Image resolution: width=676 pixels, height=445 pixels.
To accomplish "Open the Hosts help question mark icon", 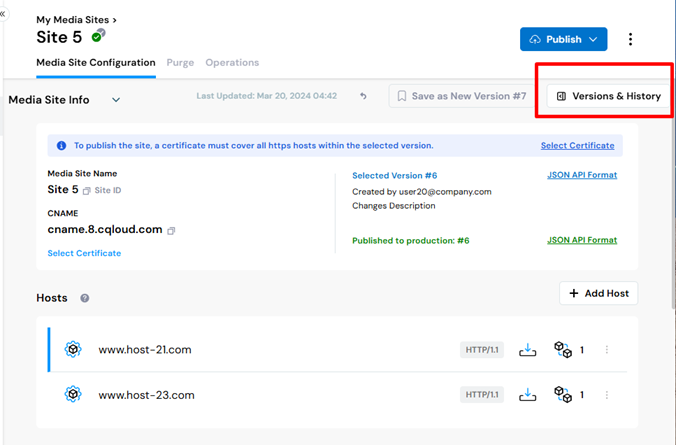I will coord(84,298).
